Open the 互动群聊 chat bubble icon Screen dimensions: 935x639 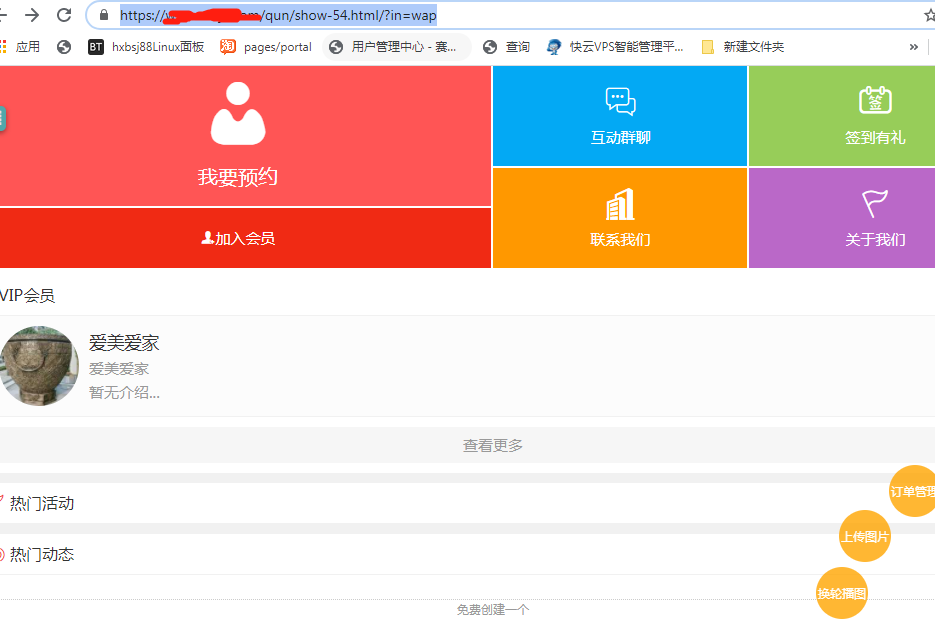[620, 102]
